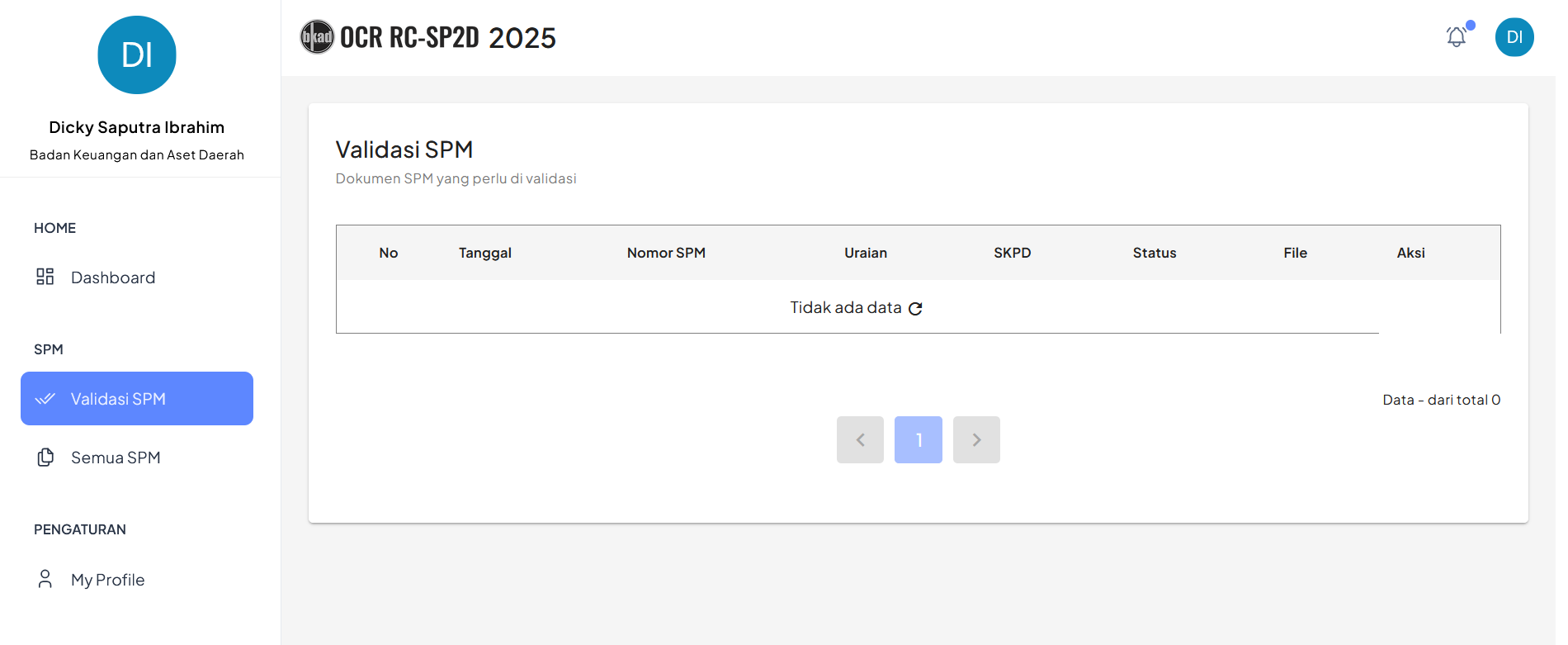Open the Semua SPM menu item
Viewport: 1568px width, 645px height.
137,458
